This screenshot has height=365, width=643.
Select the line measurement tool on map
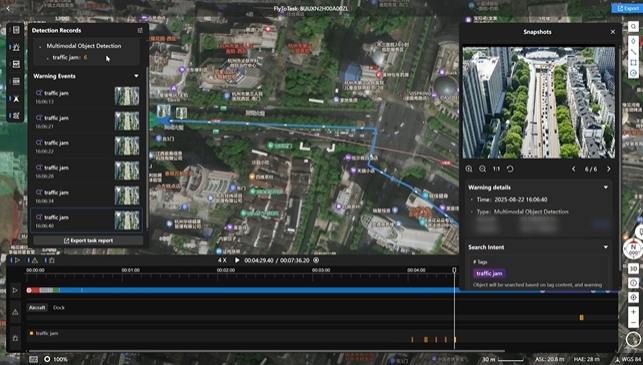[x=633, y=52]
